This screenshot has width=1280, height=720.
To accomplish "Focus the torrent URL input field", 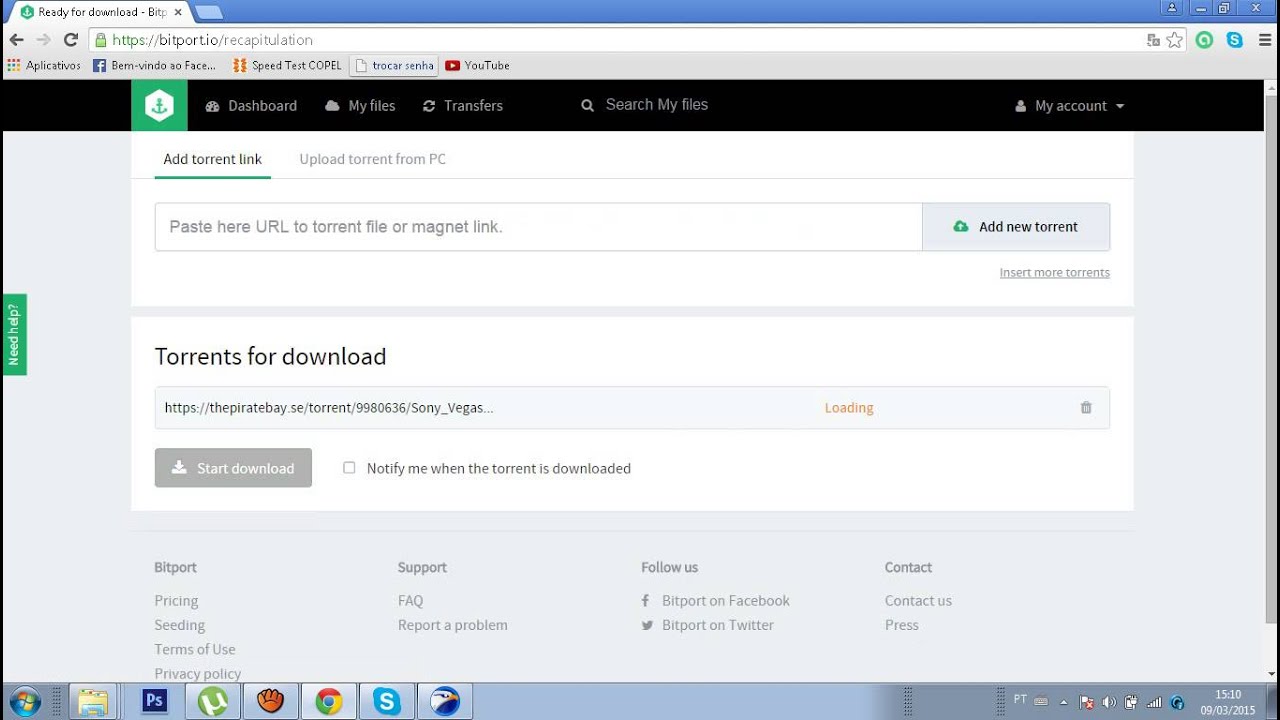I will click(x=538, y=227).
